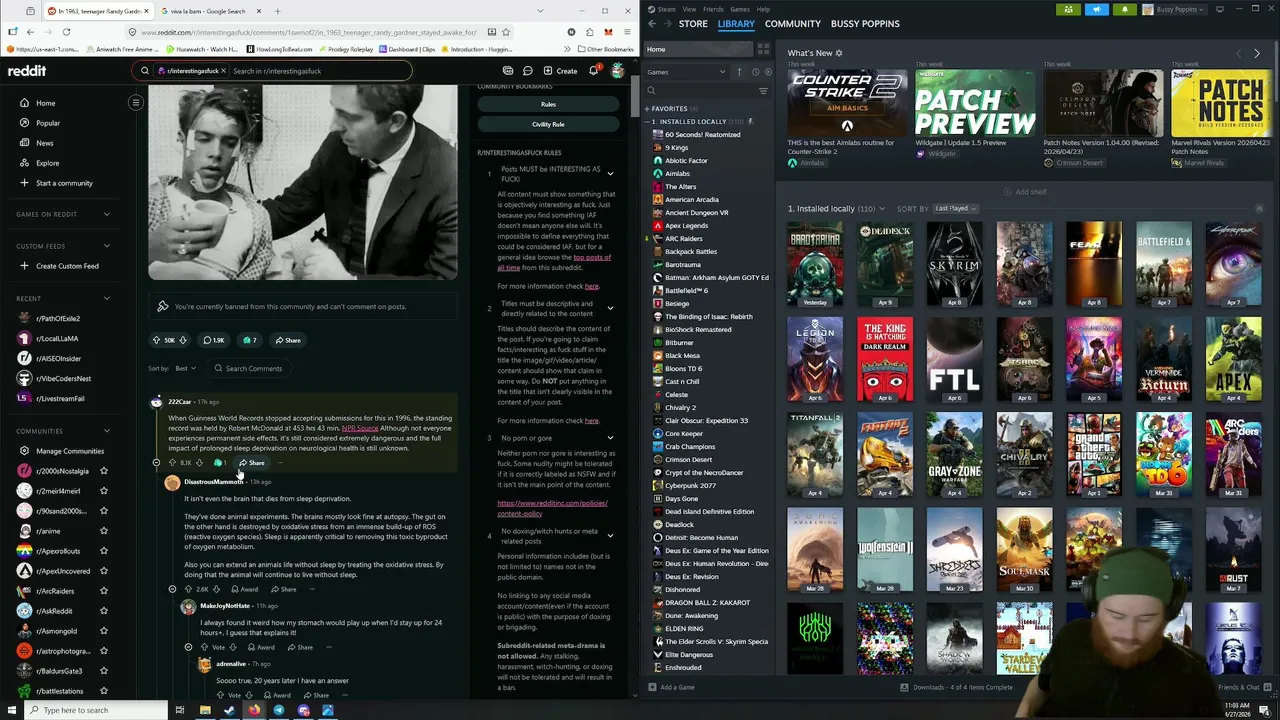The width and height of the screenshot is (1280, 720).
Task: Open the 1.9K comments button on post
Action: (x=214, y=340)
